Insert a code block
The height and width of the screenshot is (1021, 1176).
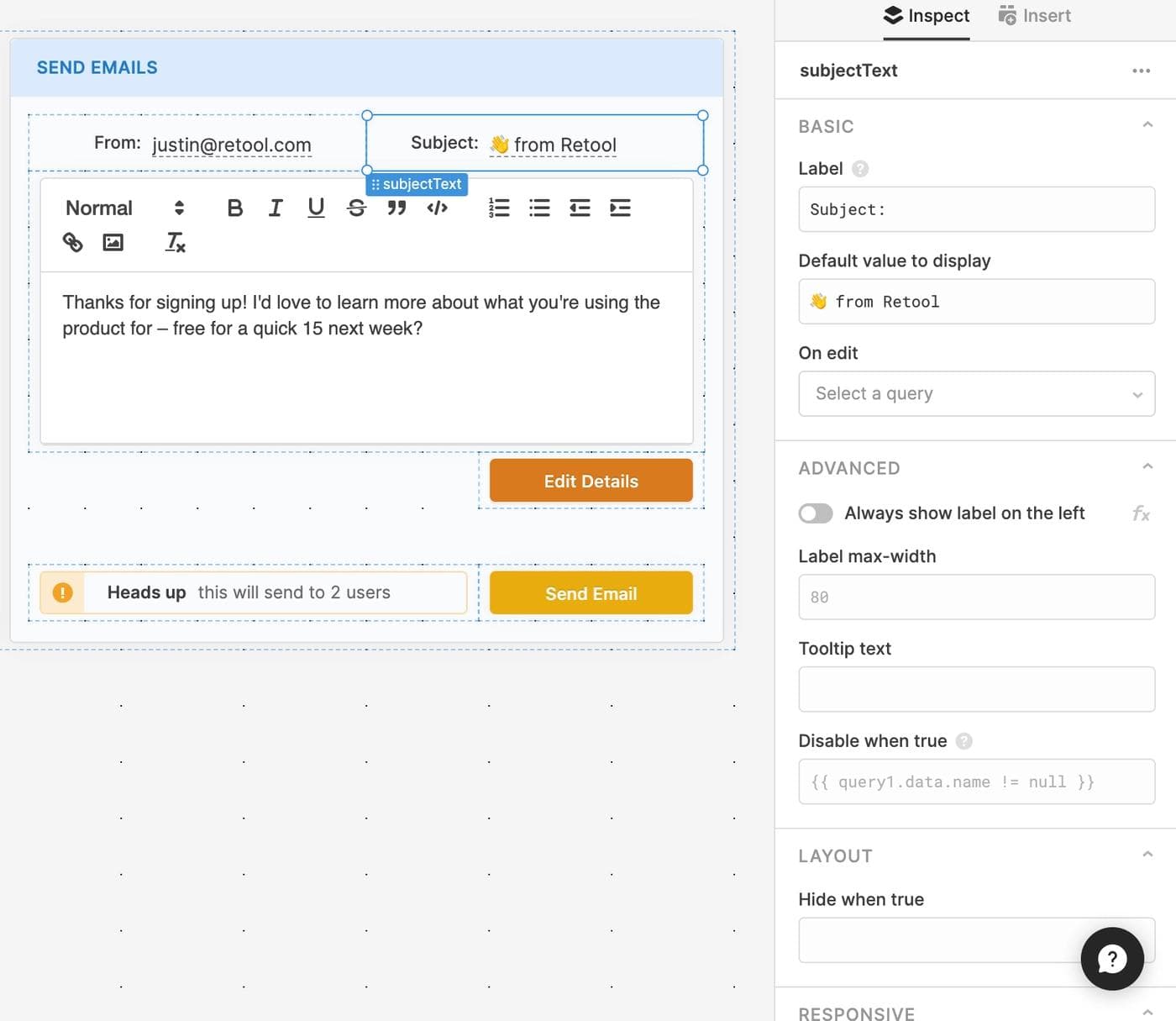pos(437,208)
